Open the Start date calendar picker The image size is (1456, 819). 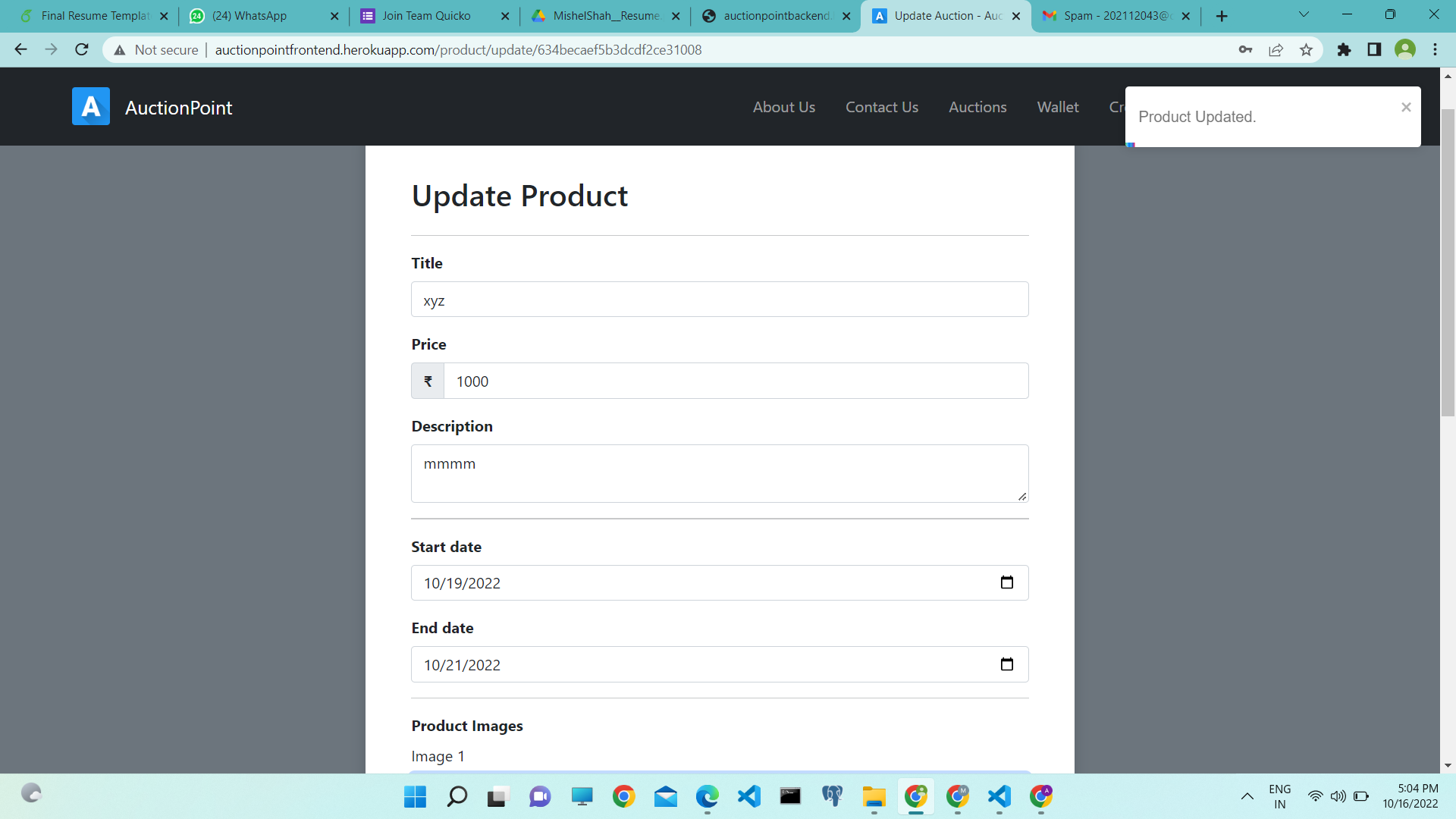[1007, 582]
